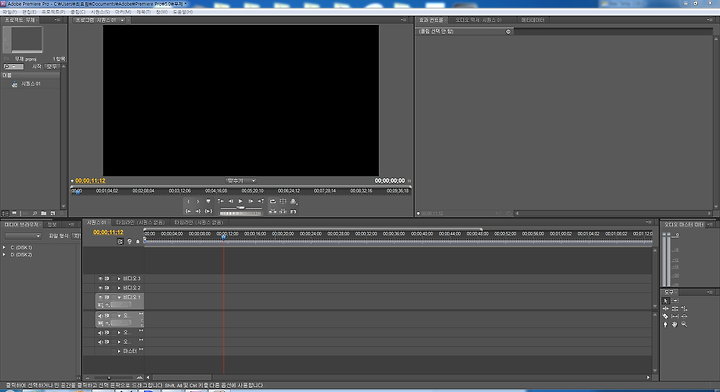Select 시퀀스 01 item in project panel

30,84
